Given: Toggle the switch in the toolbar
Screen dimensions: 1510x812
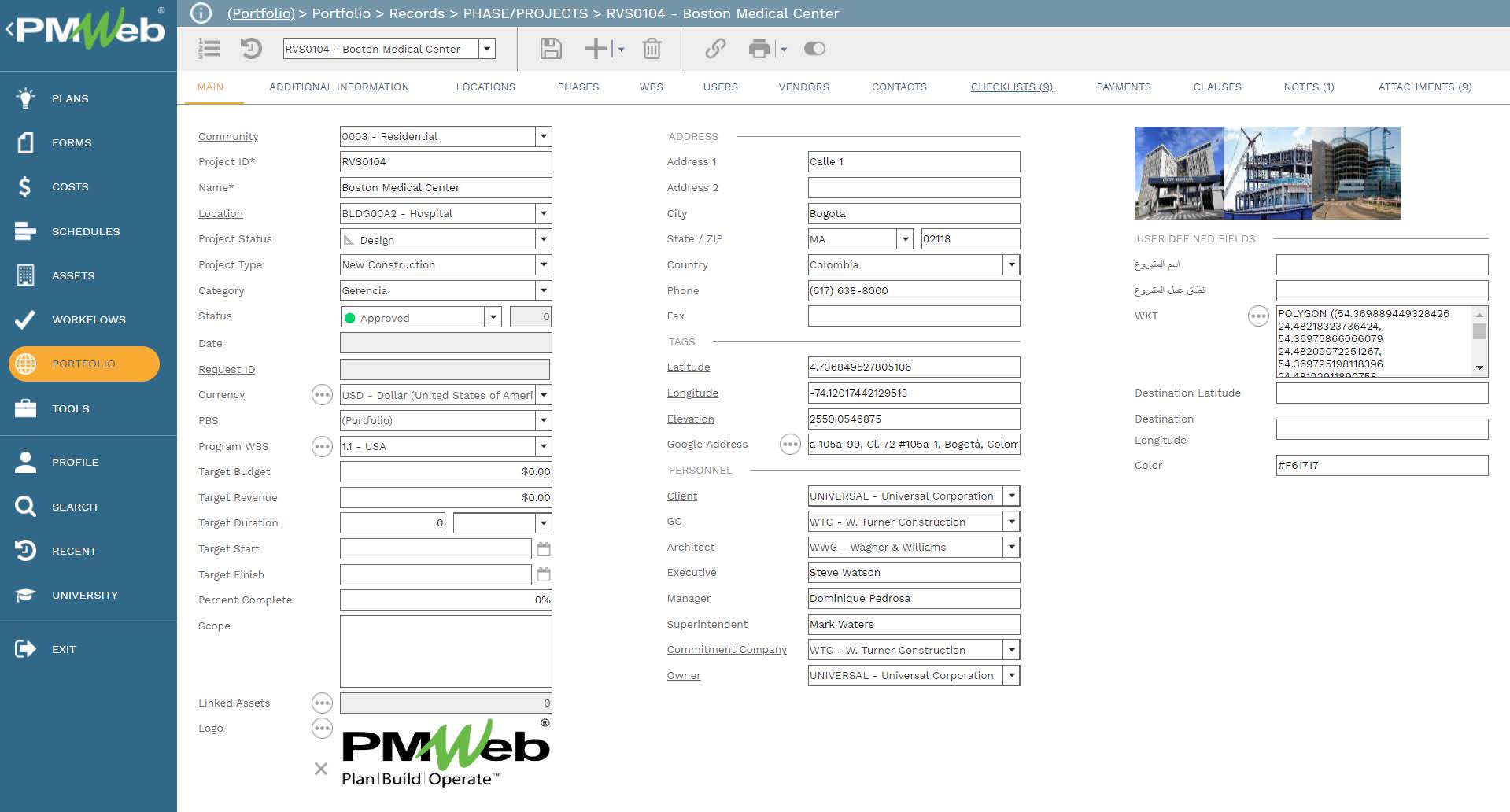Looking at the screenshot, I should [x=814, y=49].
